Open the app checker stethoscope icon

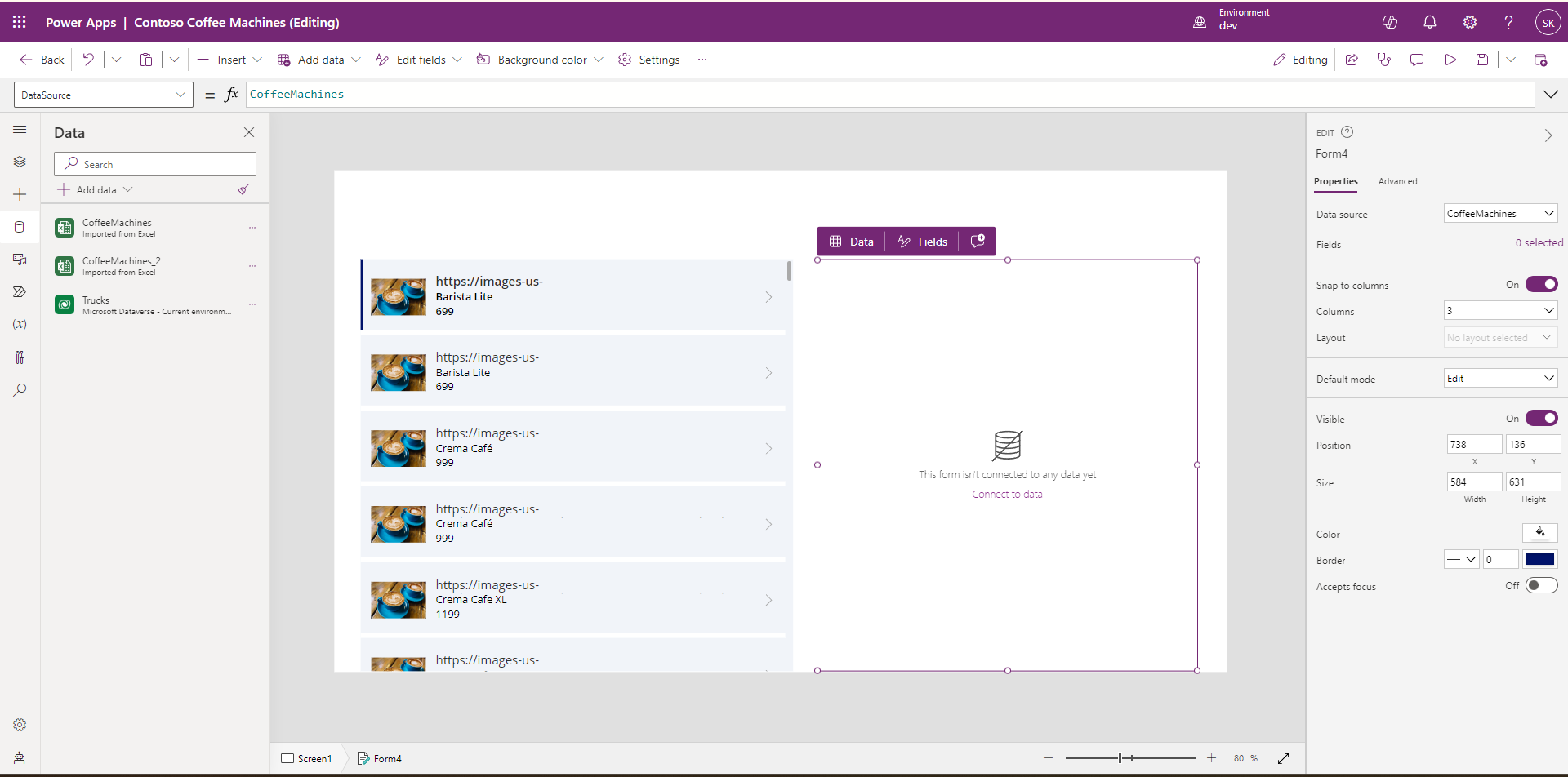pyautogui.click(x=1384, y=60)
